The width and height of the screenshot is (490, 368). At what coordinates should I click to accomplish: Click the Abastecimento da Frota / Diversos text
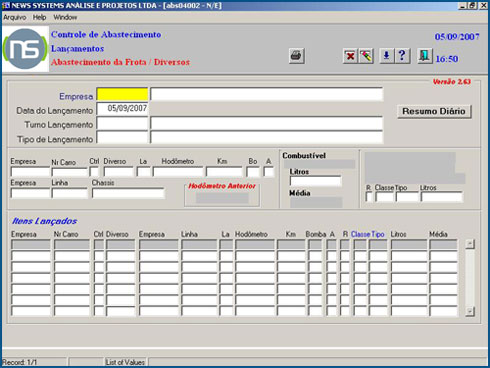click(120, 62)
